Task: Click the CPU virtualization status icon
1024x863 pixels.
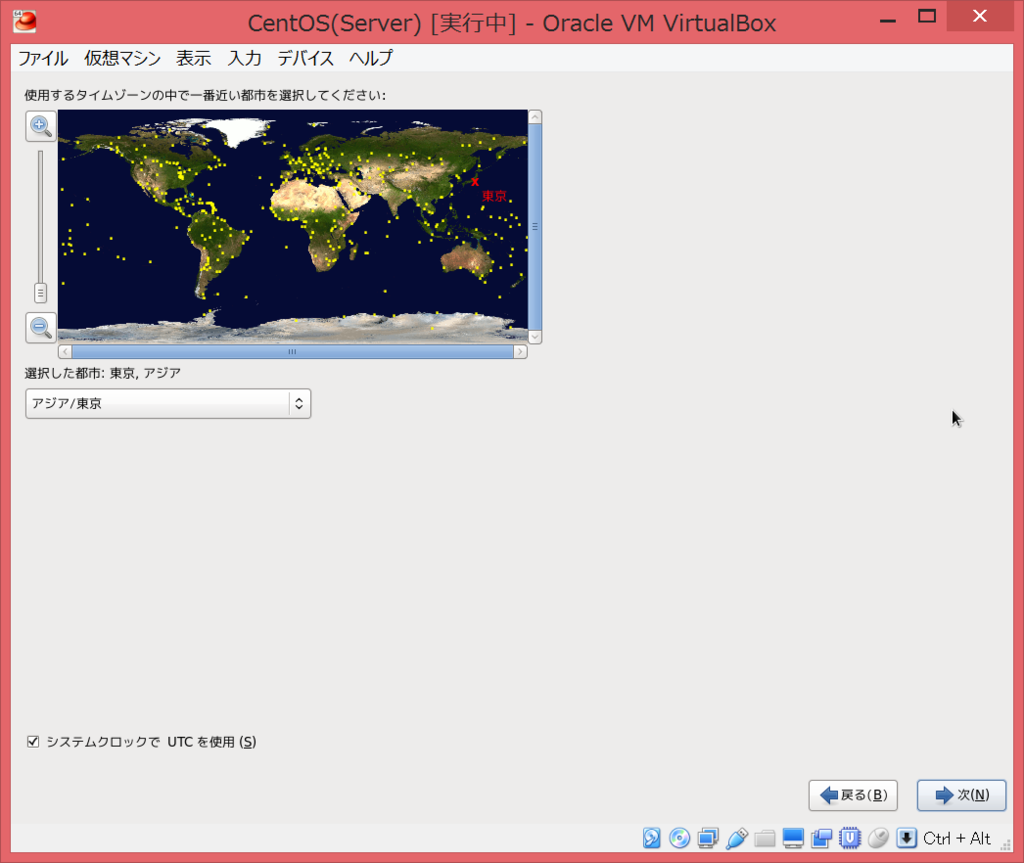Action: pos(850,838)
